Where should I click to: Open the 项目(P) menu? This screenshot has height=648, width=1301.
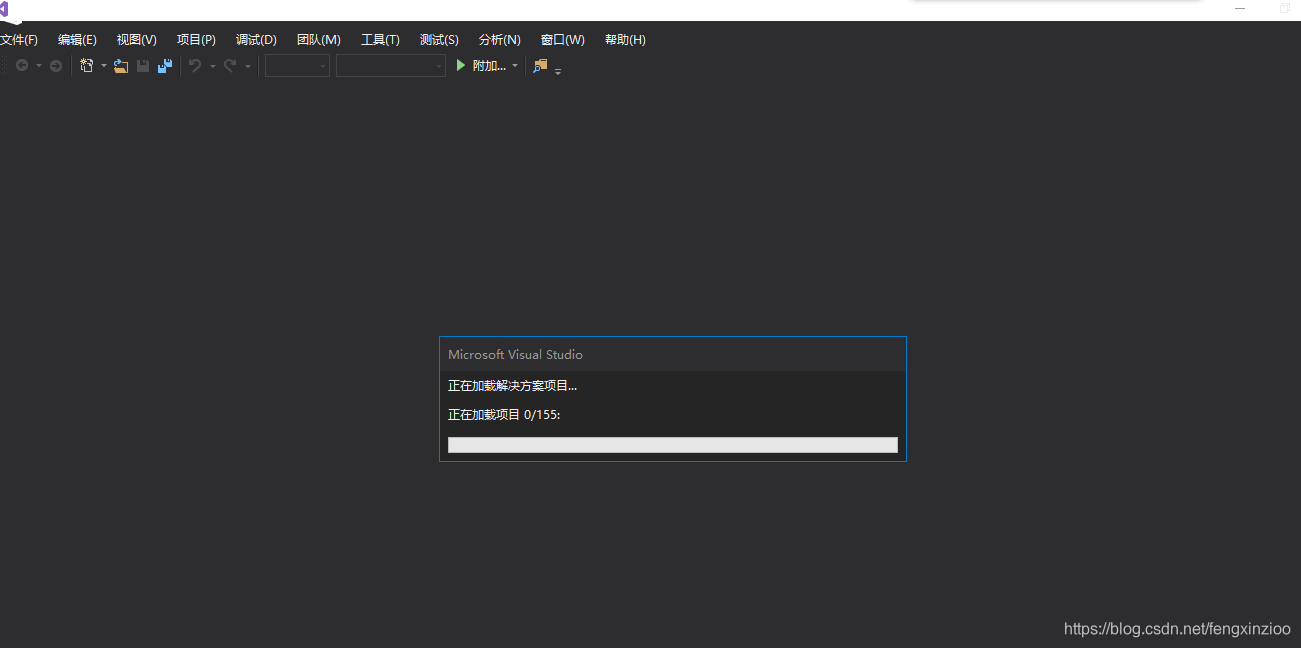click(196, 40)
